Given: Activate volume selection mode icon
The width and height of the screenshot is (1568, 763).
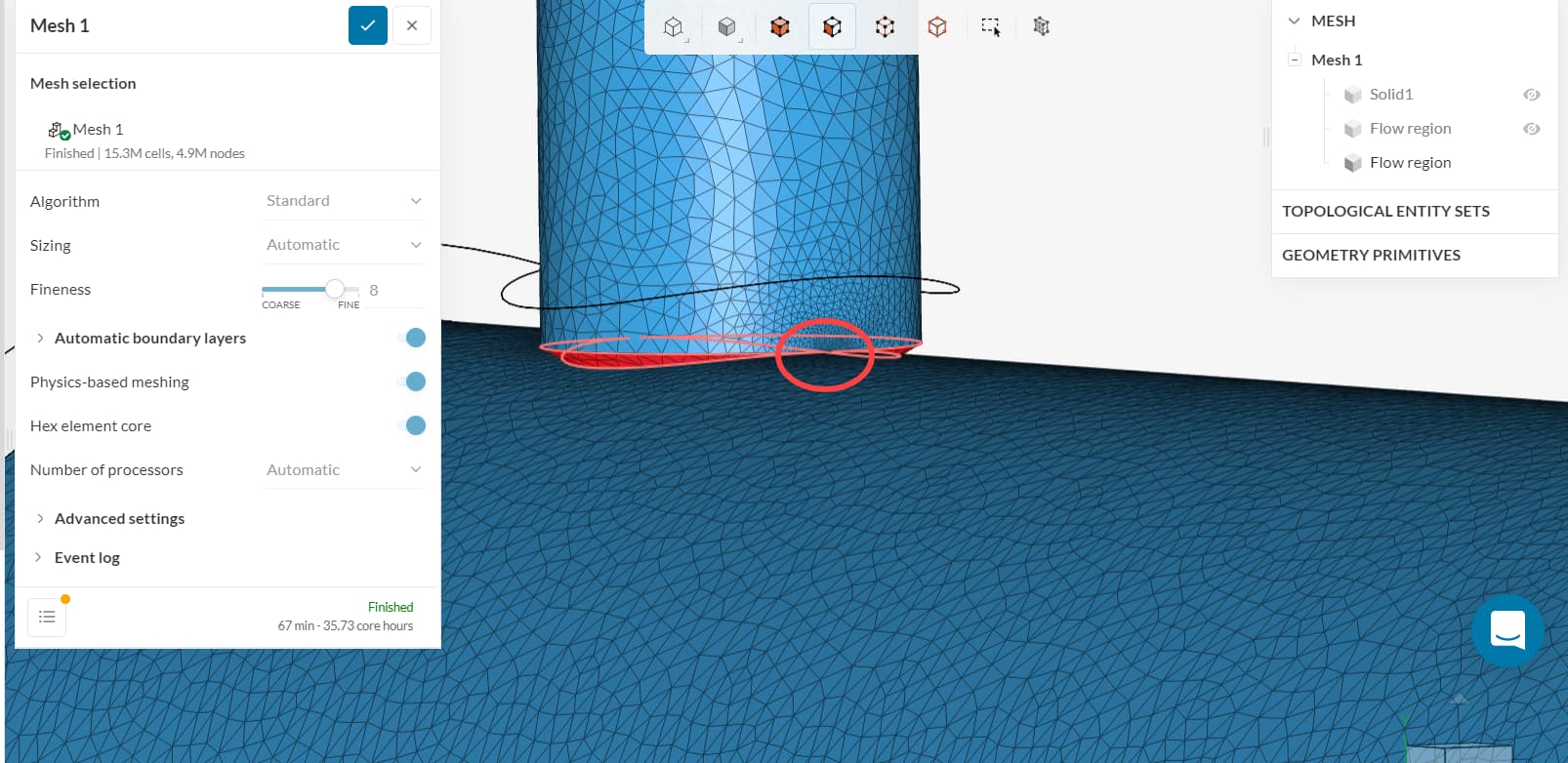Looking at the screenshot, I should pyautogui.click(x=780, y=27).
